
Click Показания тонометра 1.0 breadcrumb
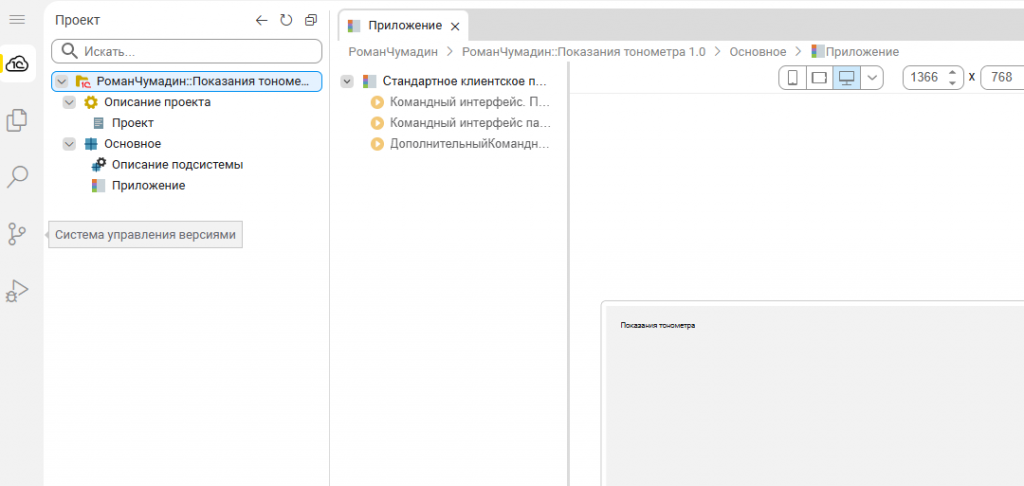584,52
